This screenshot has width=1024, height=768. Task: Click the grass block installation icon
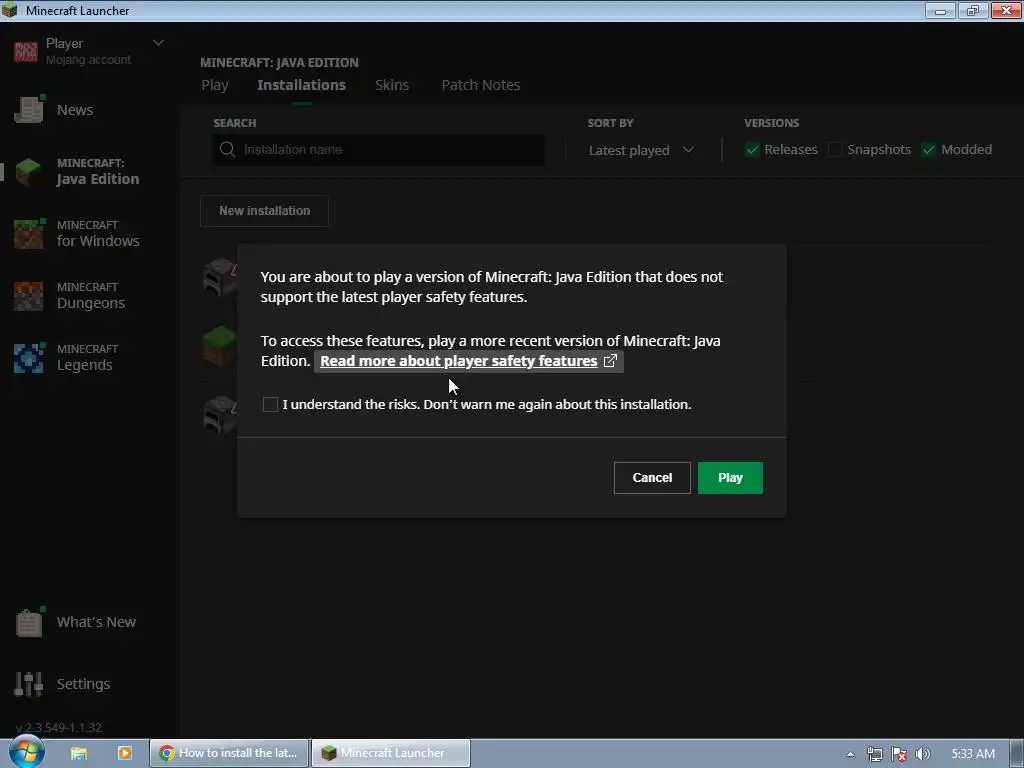click(x=219, y=345)
